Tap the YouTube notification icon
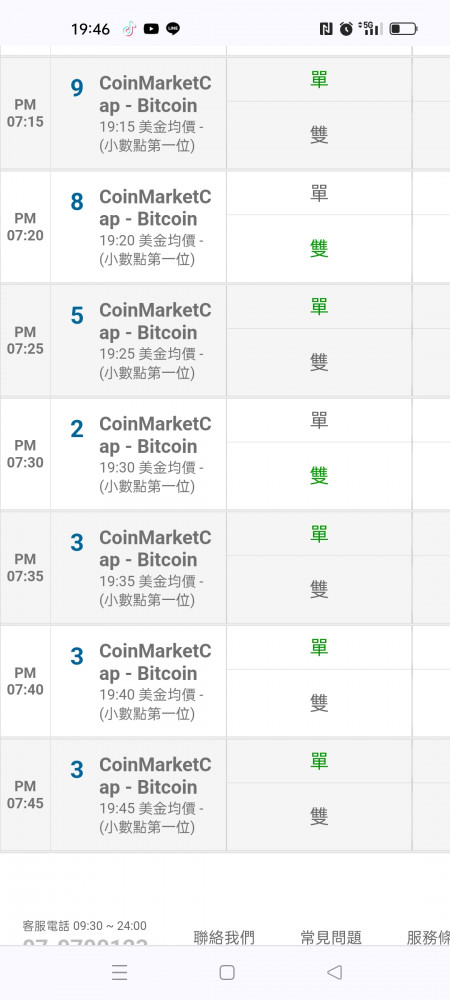The image size is (450, 1000). pyautogui.click(x=151, y=29)
